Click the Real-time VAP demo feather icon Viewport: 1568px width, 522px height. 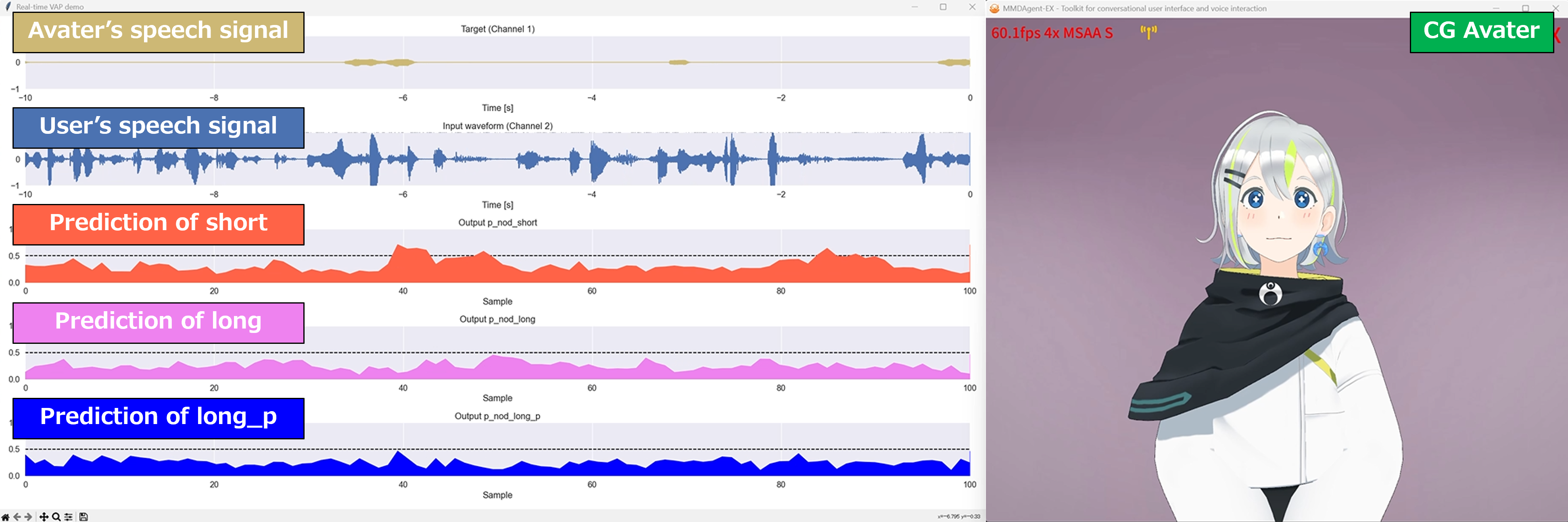tap(8, 6)
